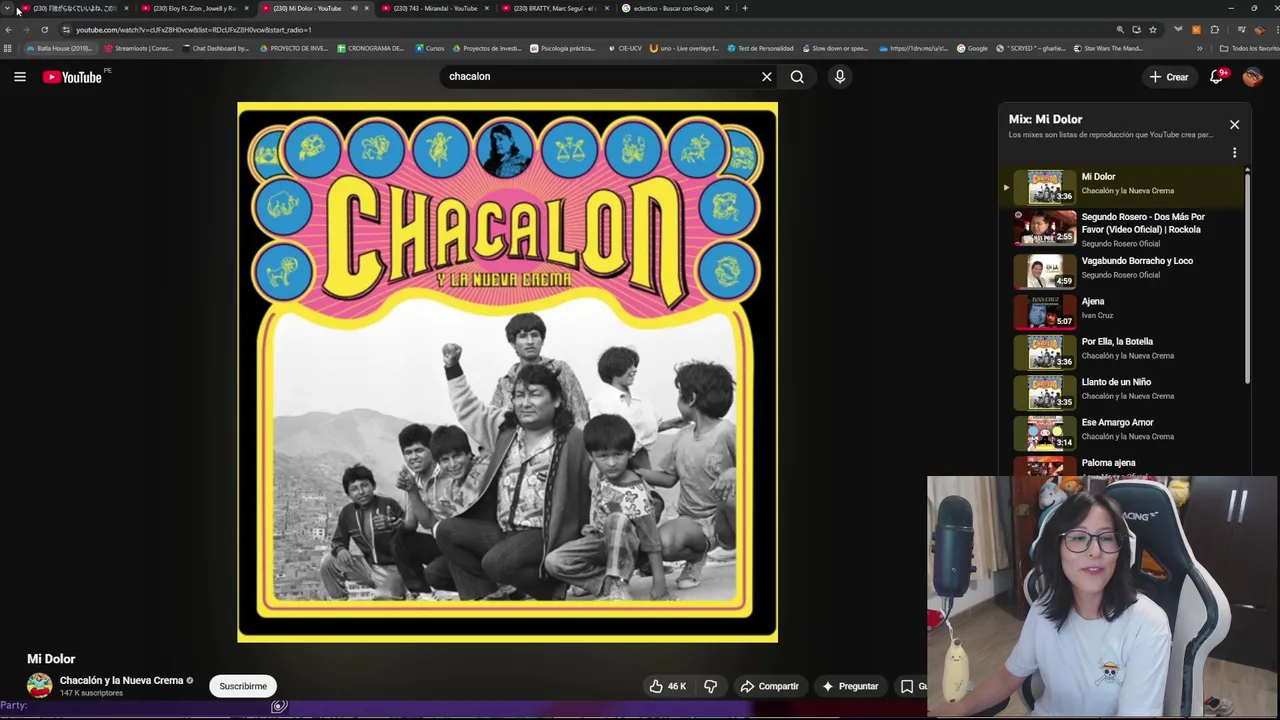Save the video with the bookmark icon
This screenshot has height=720, width=1280.
(x=907, y=686)
